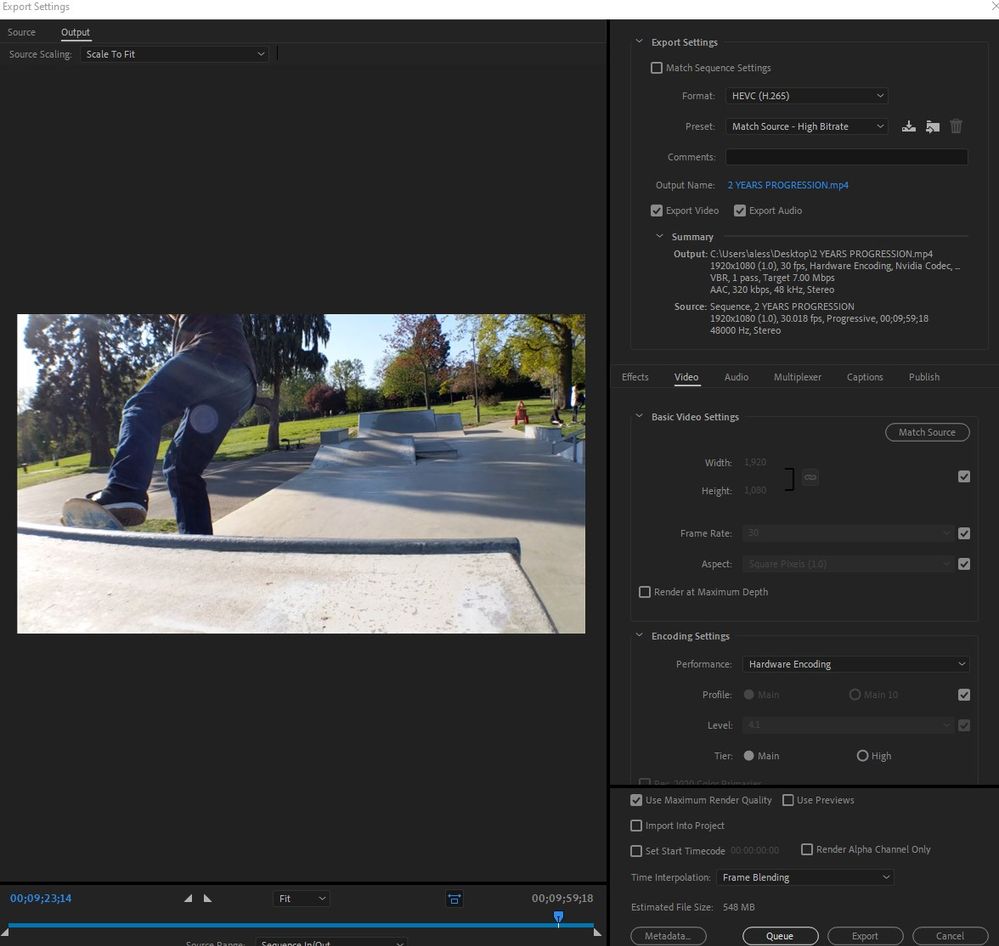Select the High tier radio button
This screenshot has height=946, width=999.
tap(862, 756)
